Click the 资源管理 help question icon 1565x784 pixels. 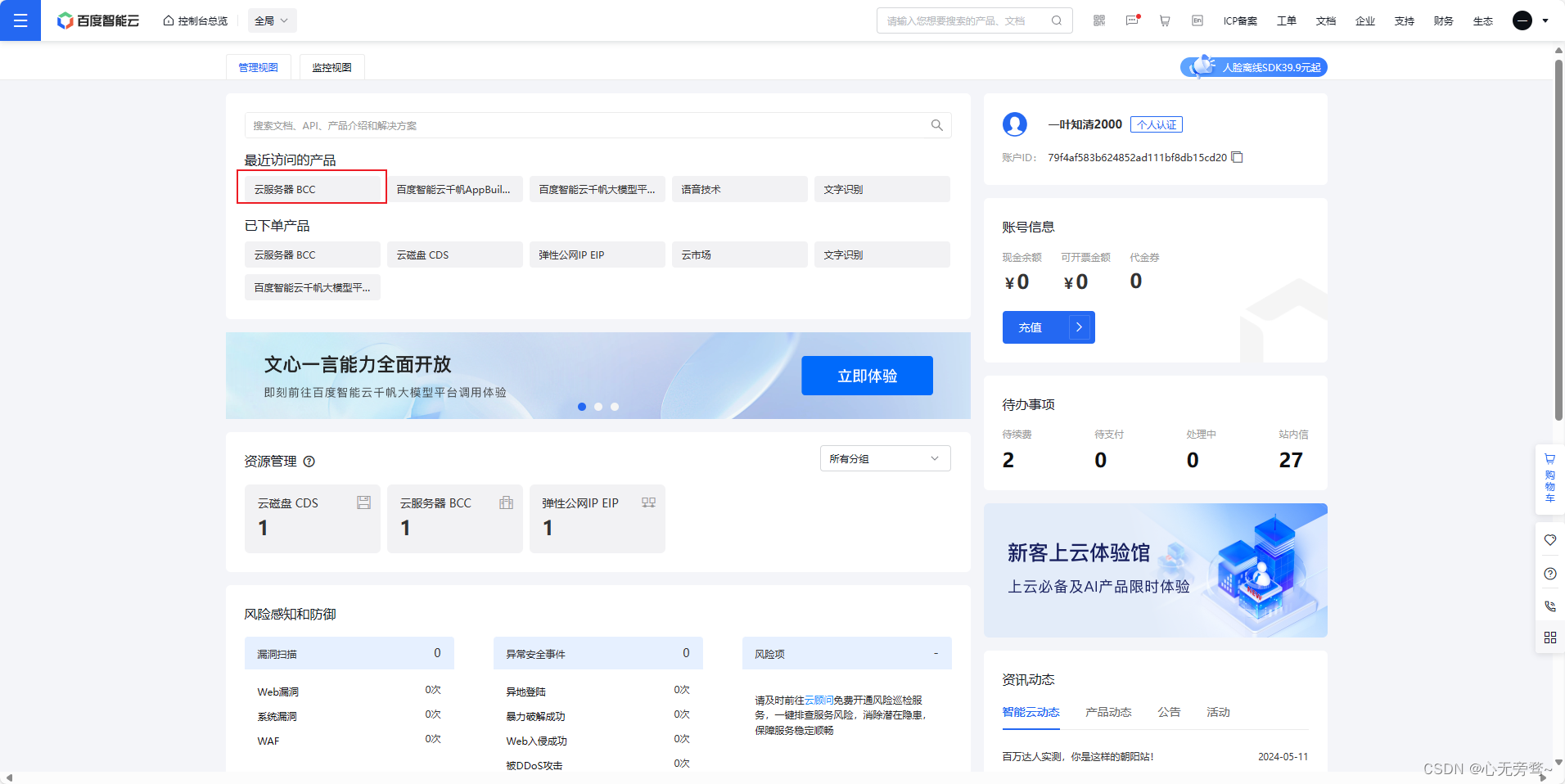tap(309, 462)
